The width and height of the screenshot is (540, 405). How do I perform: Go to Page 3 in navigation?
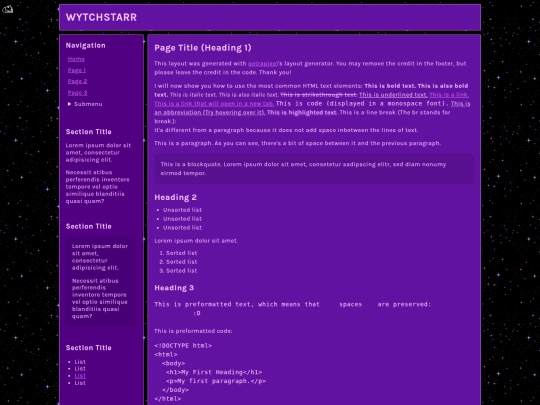coord(77,93)
